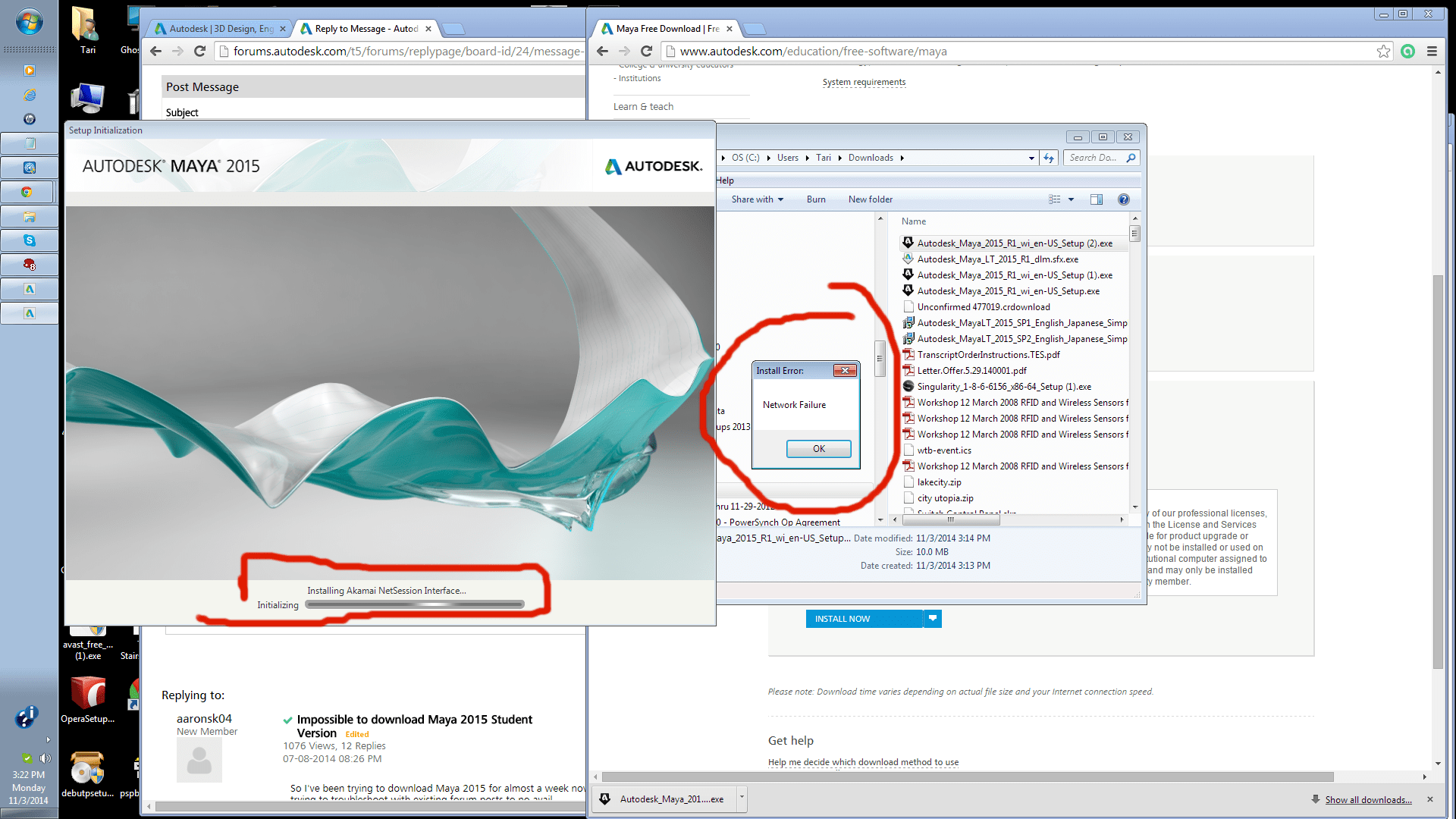The height and width of the screenshot is (819, 1456).
Task: Switch to Autodesk 3D Design tab
Action: [x=220, y=29]
